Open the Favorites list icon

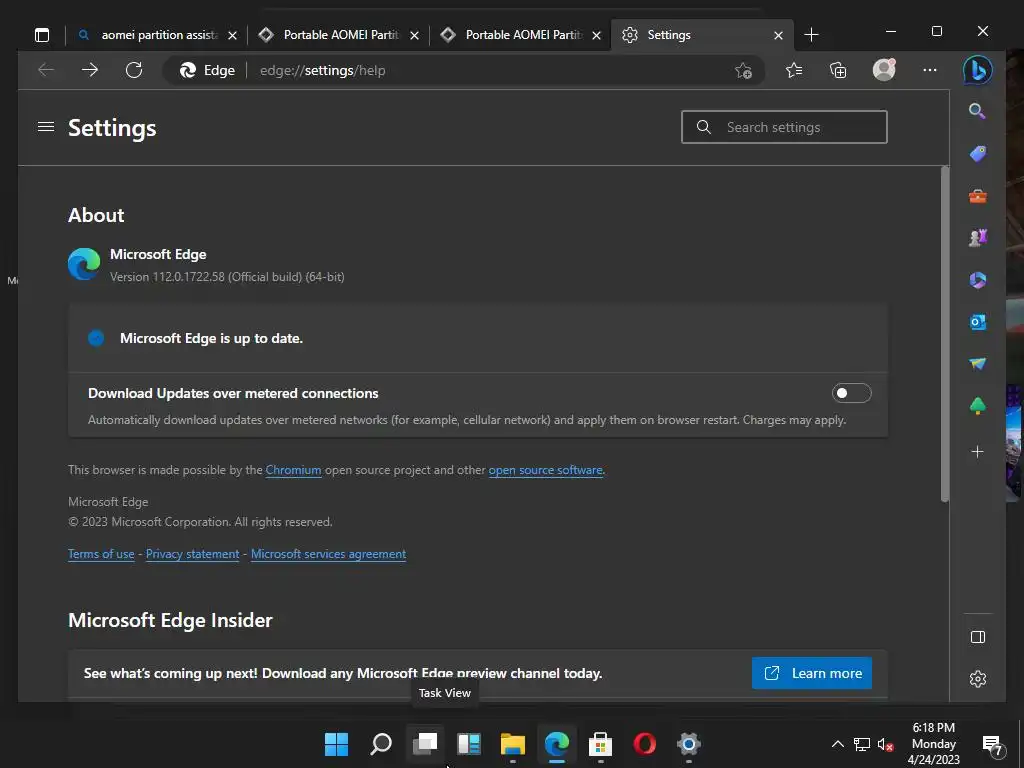793,70
